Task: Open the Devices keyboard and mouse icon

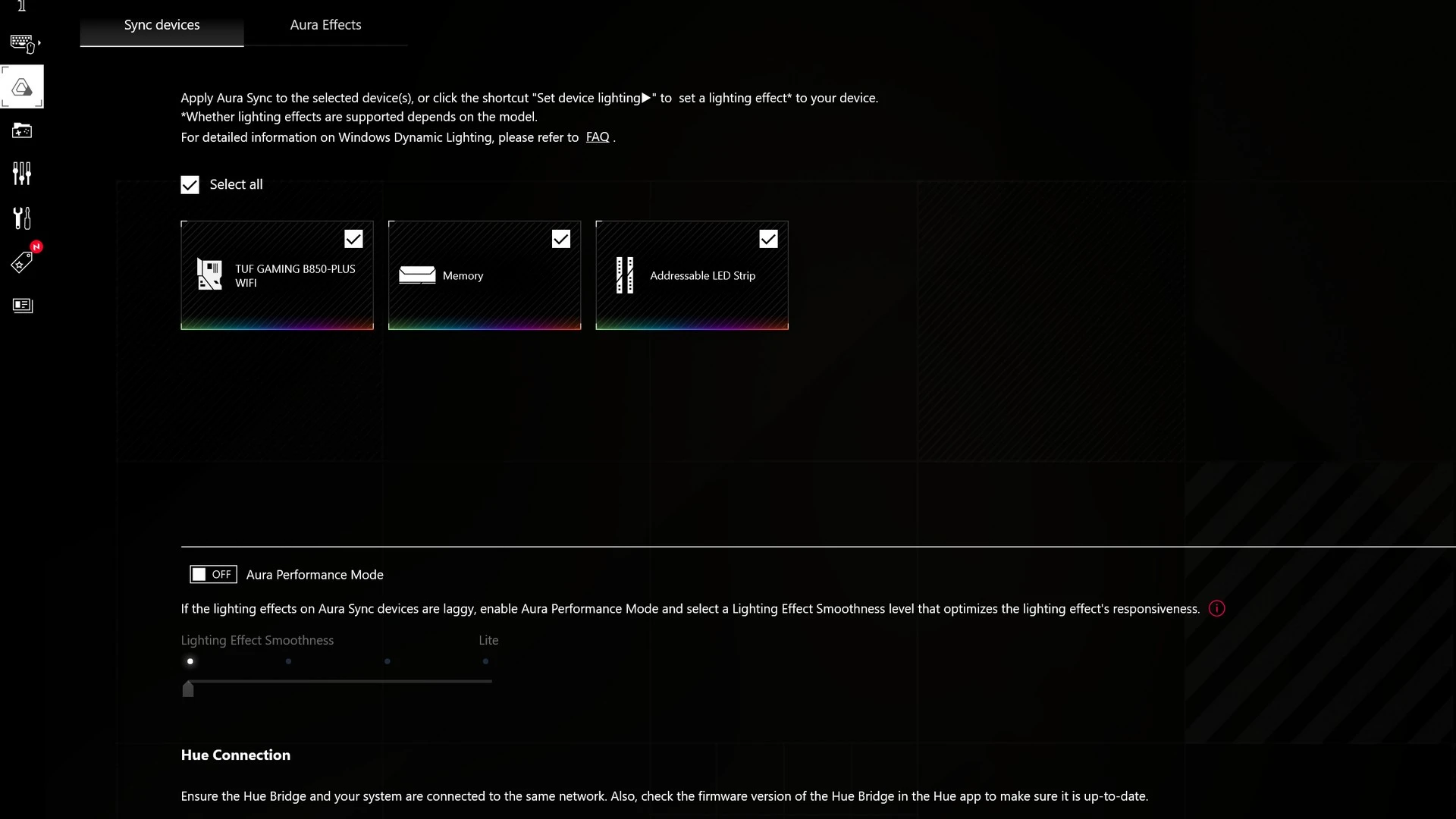Action: (21, 43)
